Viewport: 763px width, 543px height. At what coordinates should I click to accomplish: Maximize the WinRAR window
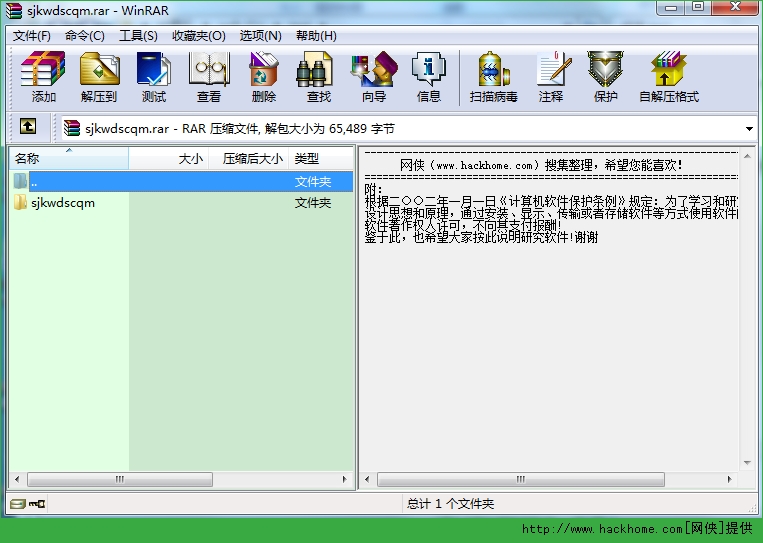tap(698, 7)
